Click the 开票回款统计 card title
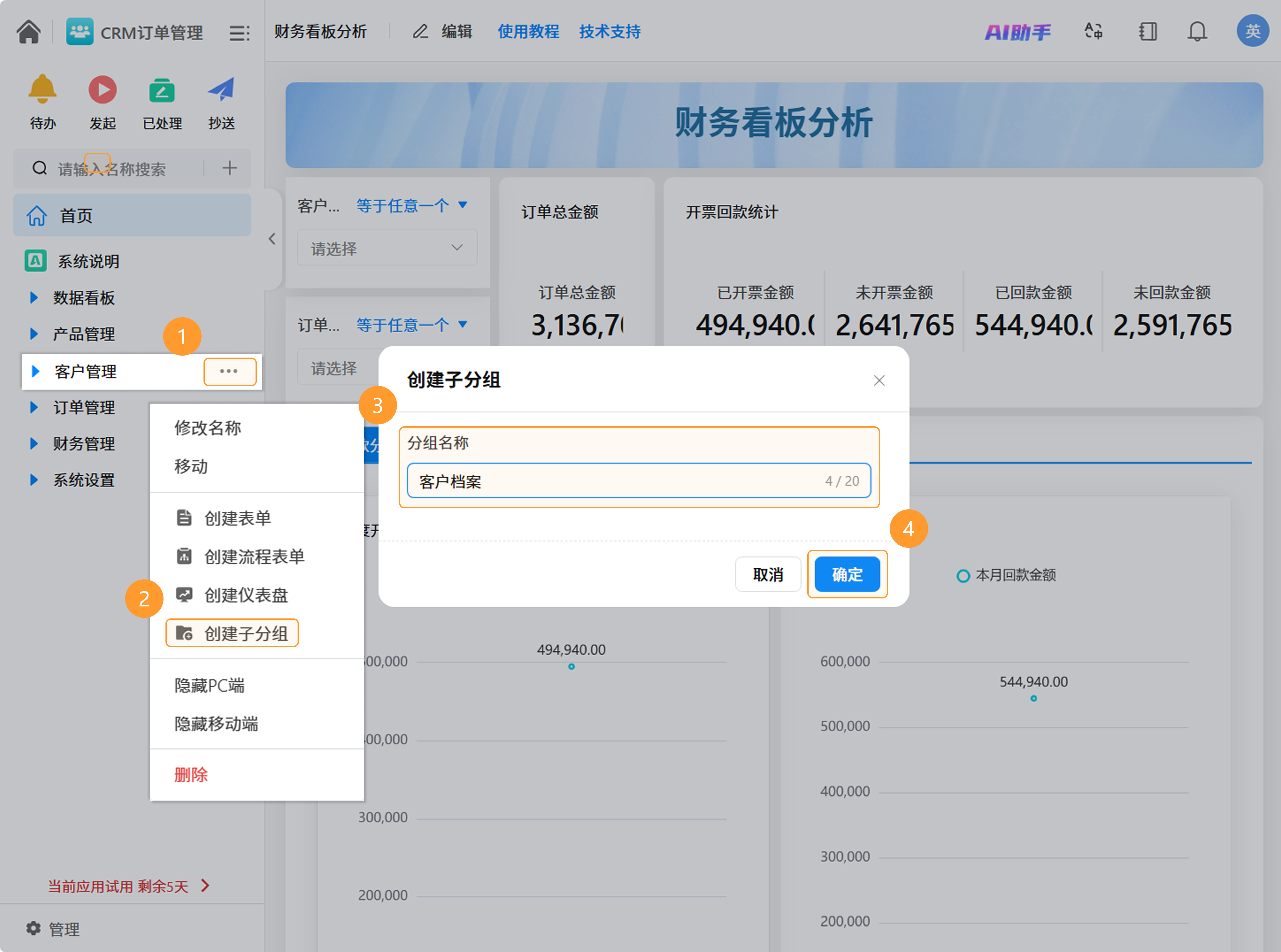The width and height of the screenshot is (1281, 952). click(x=732, y=211)
